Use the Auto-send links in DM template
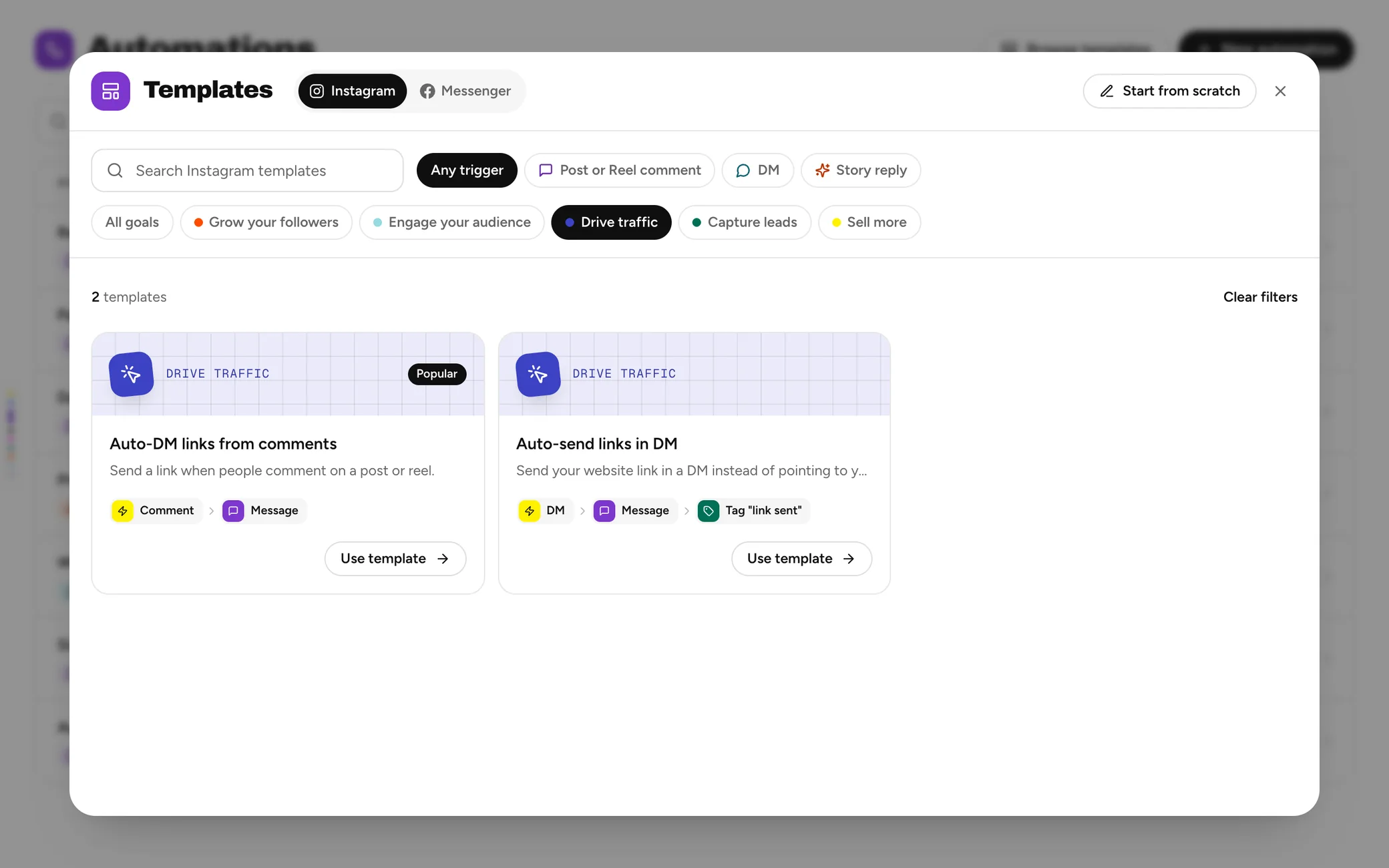This screenshot has height=868, width=1389. 801,559
